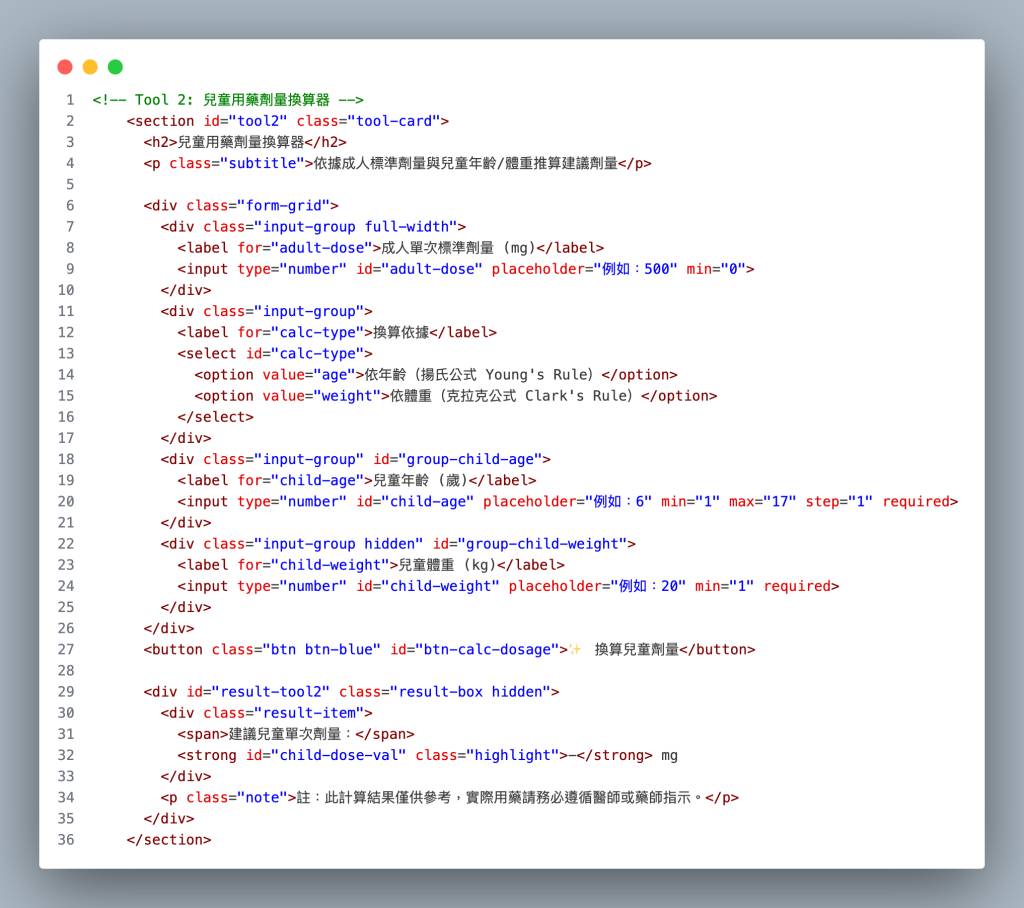Screen dimensions: 1024x908
Task: Click the id "child-dose-val" on line 32
Action: [x=339, y=756]
